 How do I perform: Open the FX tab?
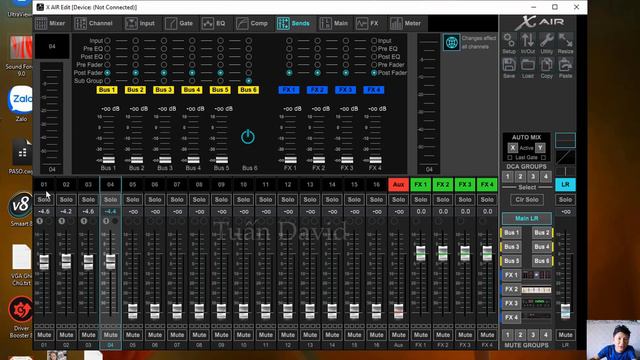(x=367, y=23)
